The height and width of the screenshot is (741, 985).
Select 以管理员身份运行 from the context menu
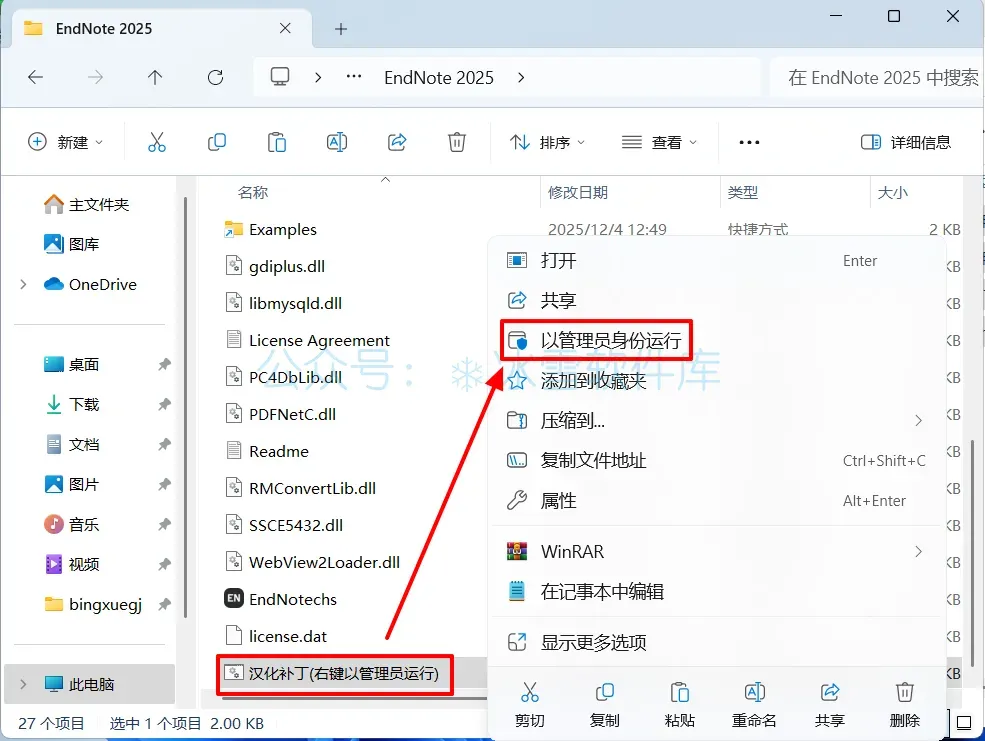coord(717,340)
